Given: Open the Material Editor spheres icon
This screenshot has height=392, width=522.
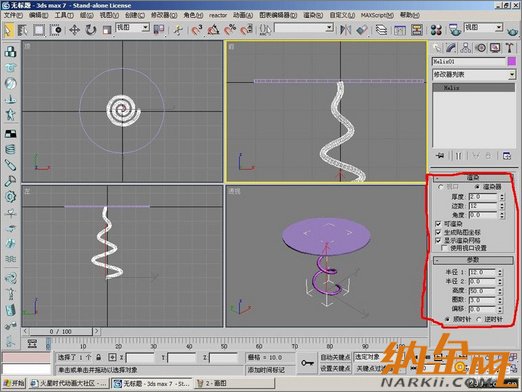Looking at the screenshot, I should tap(436, 30).
